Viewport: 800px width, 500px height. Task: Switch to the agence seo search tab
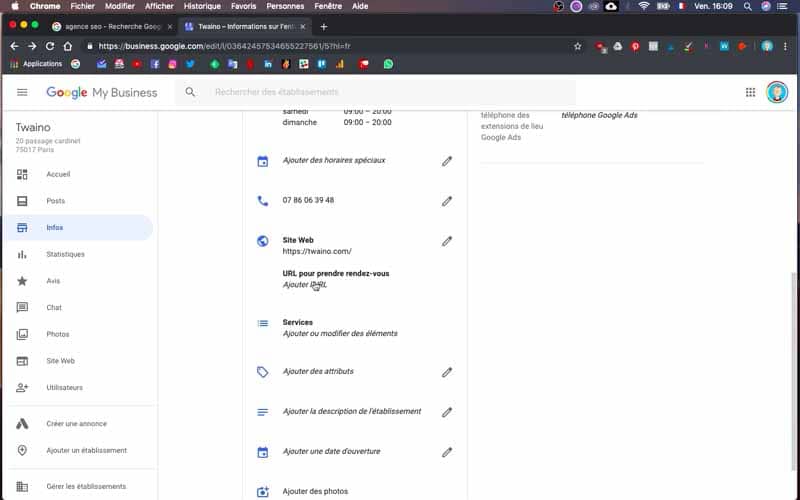[112, 27]
